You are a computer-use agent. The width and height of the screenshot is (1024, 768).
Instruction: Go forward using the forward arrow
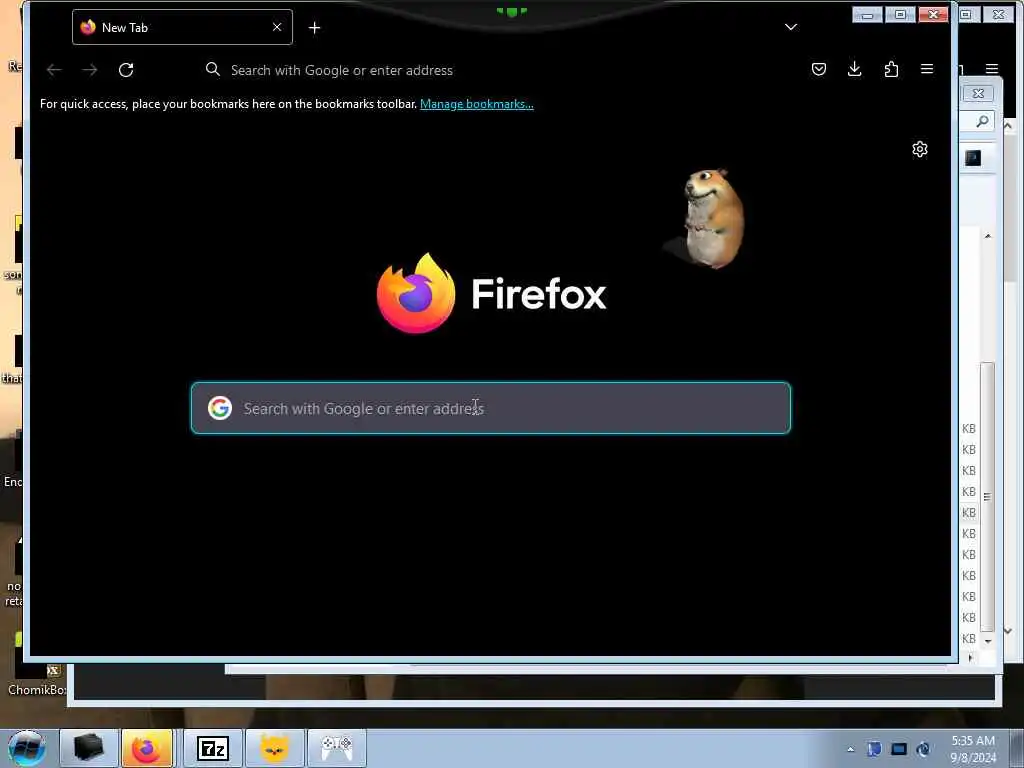[x=90, y=70]
